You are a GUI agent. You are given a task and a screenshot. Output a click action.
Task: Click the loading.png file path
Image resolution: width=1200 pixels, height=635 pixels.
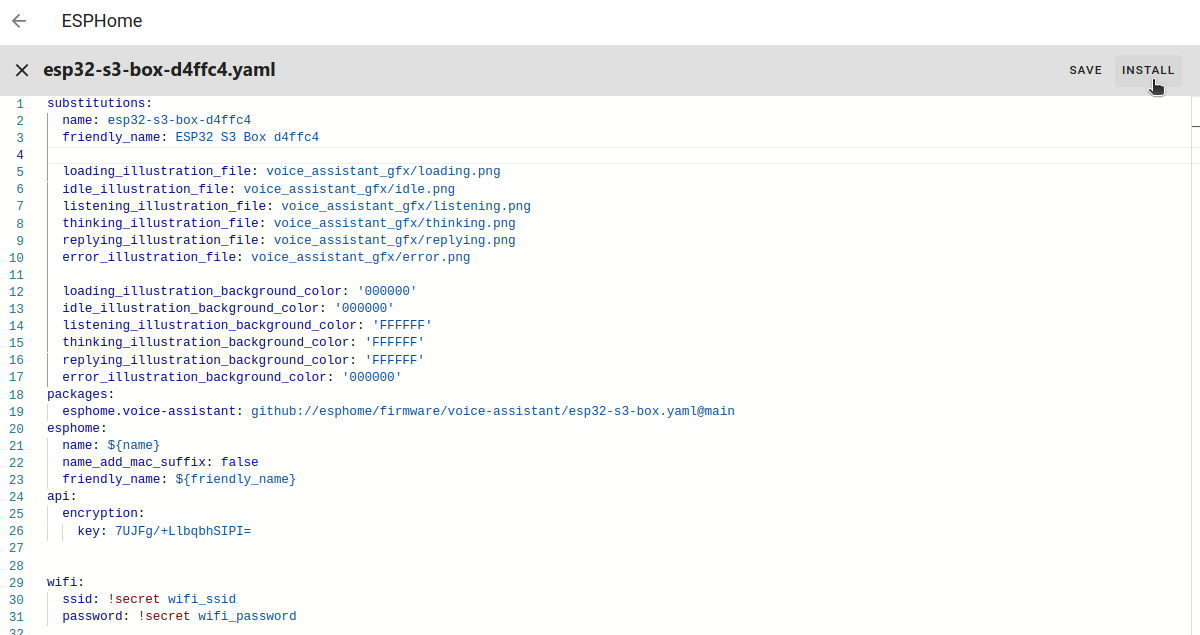click(x=383, y=171)
